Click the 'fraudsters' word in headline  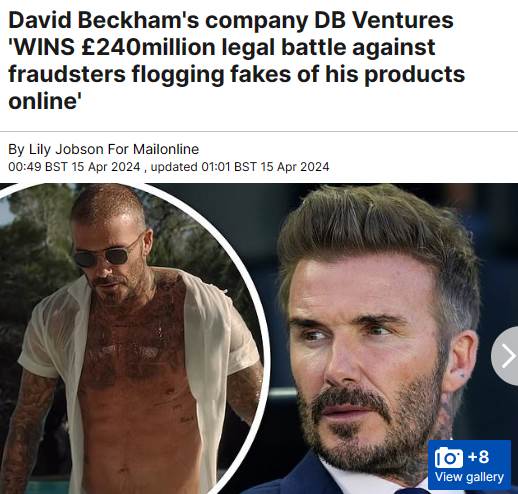tap(67, 74)
